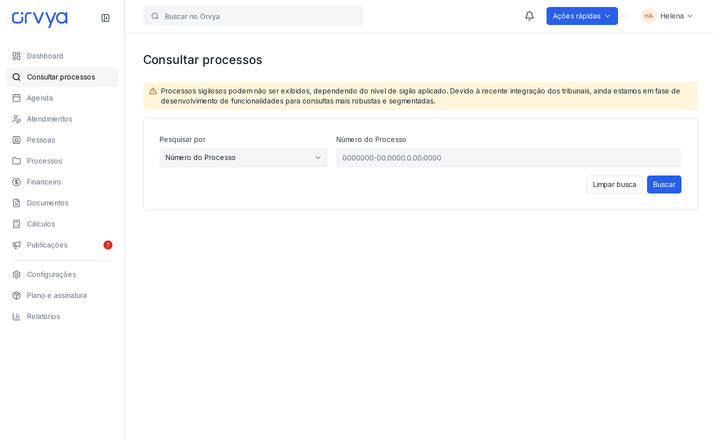This screenshot has height=440, width=720.
Task: Focus the Buscar no Orvya search box
Action: tap(253, 16)
